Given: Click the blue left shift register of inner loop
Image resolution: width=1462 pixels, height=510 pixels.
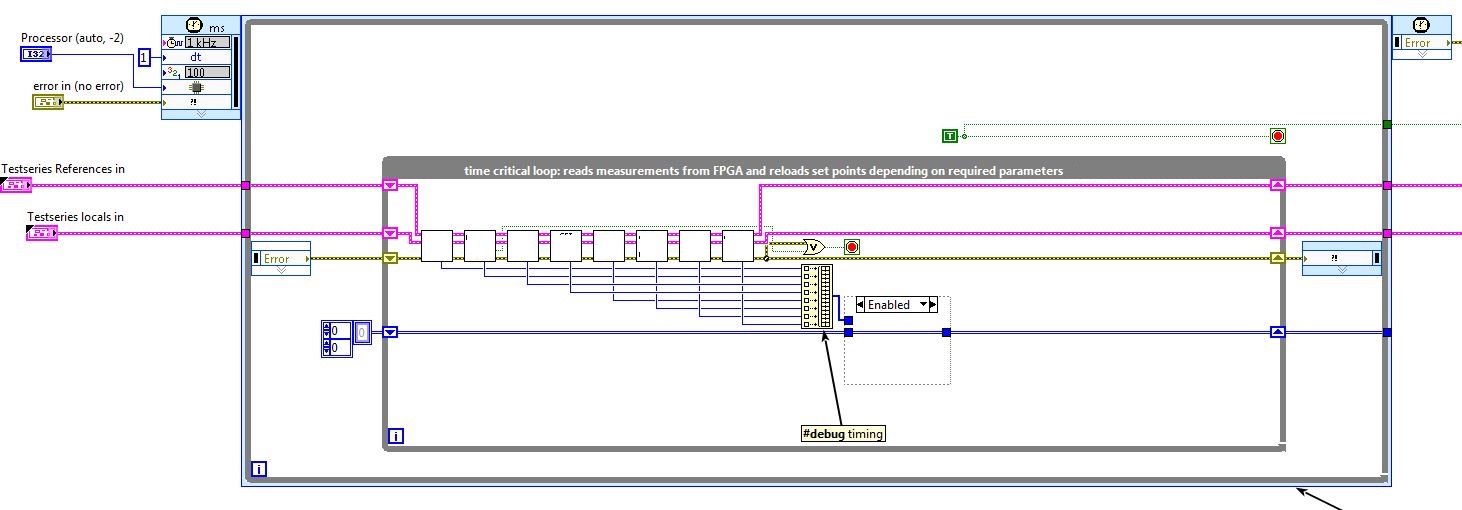Looking at the screenshot, I should pos(391,332).
